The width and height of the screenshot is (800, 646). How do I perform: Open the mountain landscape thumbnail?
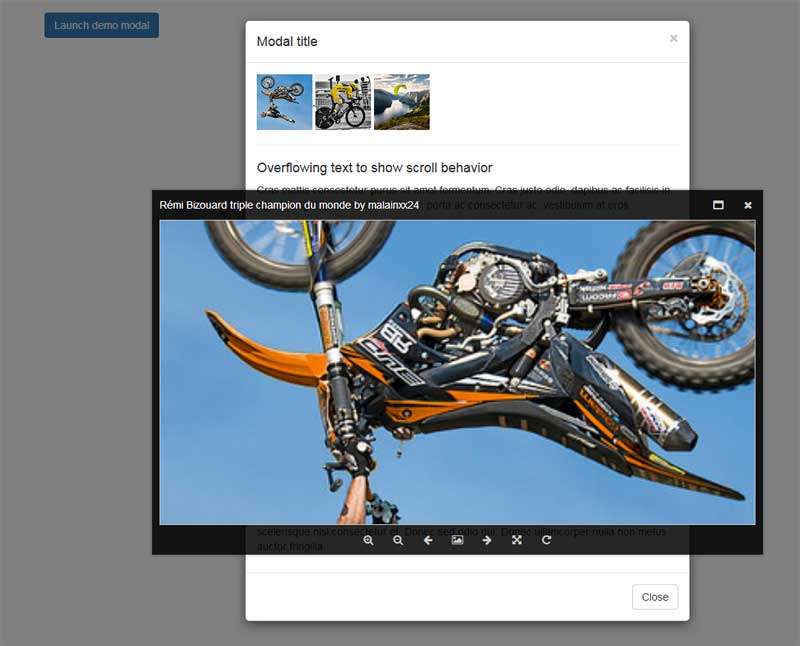402,102
